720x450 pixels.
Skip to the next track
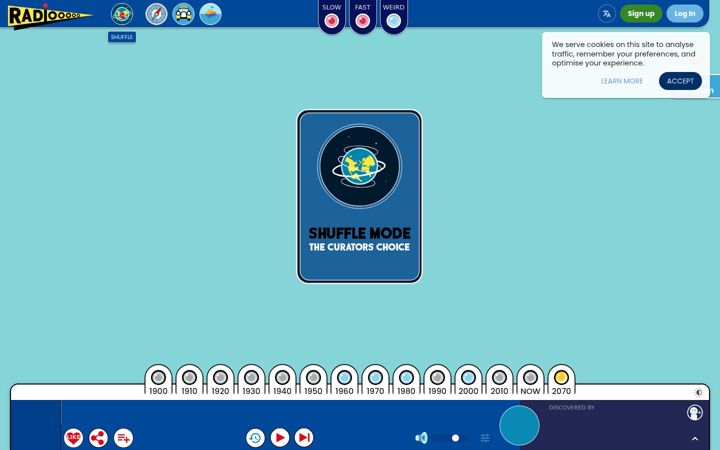pyautogui.click(x=304, y=438)
